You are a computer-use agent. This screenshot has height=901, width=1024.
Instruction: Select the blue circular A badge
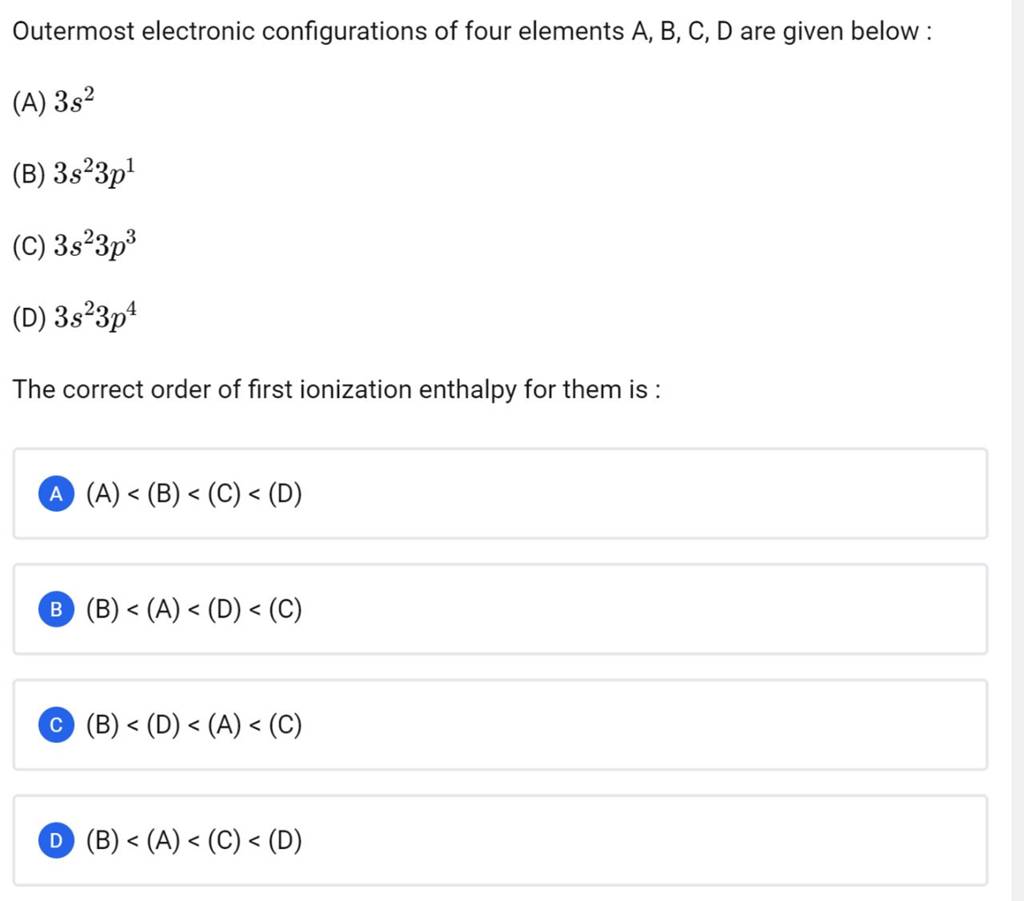pos(55,493)
